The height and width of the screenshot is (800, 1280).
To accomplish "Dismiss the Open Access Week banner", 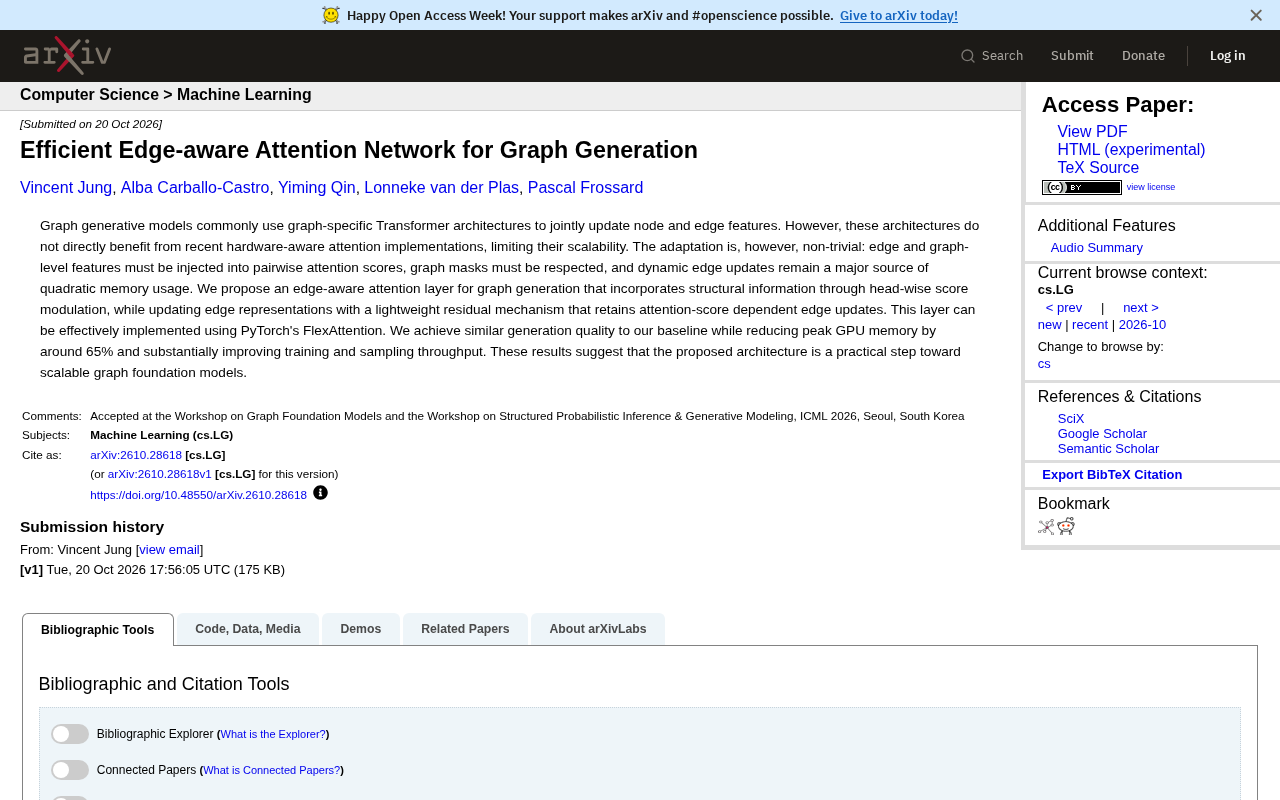I will point(1256,15).
